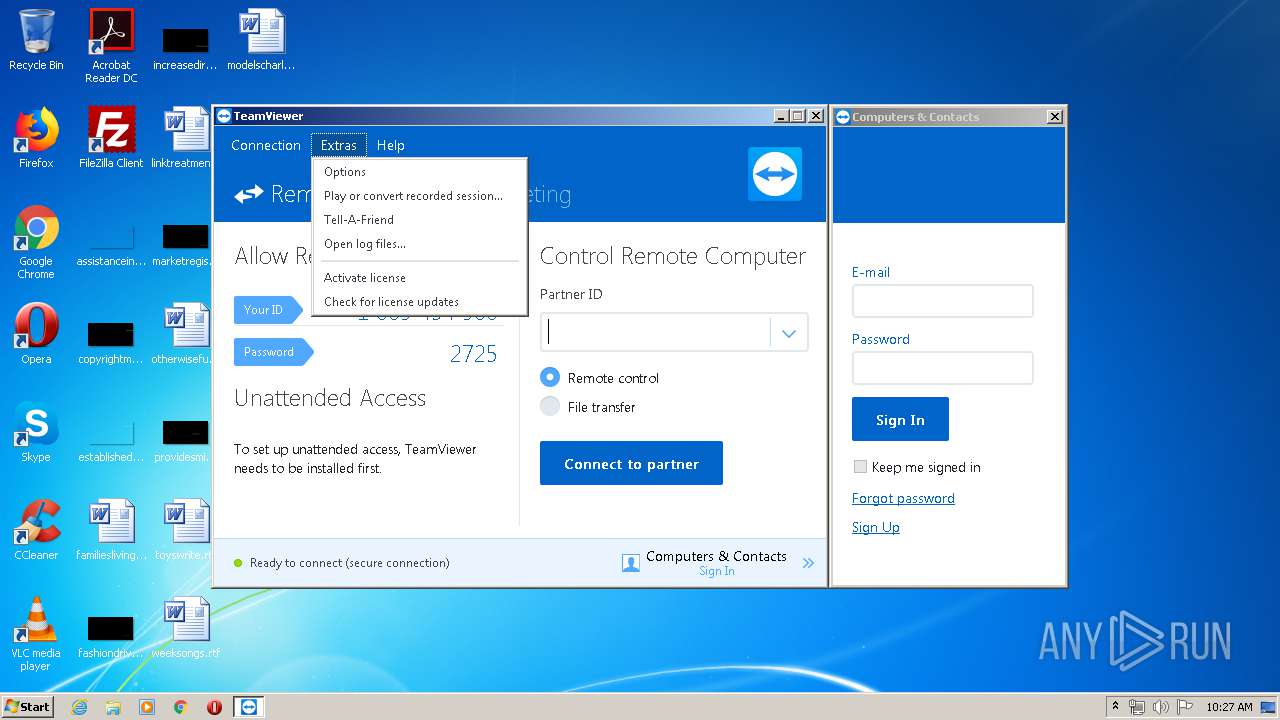The width and height of the screenshot is (1280, 720).
Task: Click Action Center flag icon
Action: click(1184, 707)
